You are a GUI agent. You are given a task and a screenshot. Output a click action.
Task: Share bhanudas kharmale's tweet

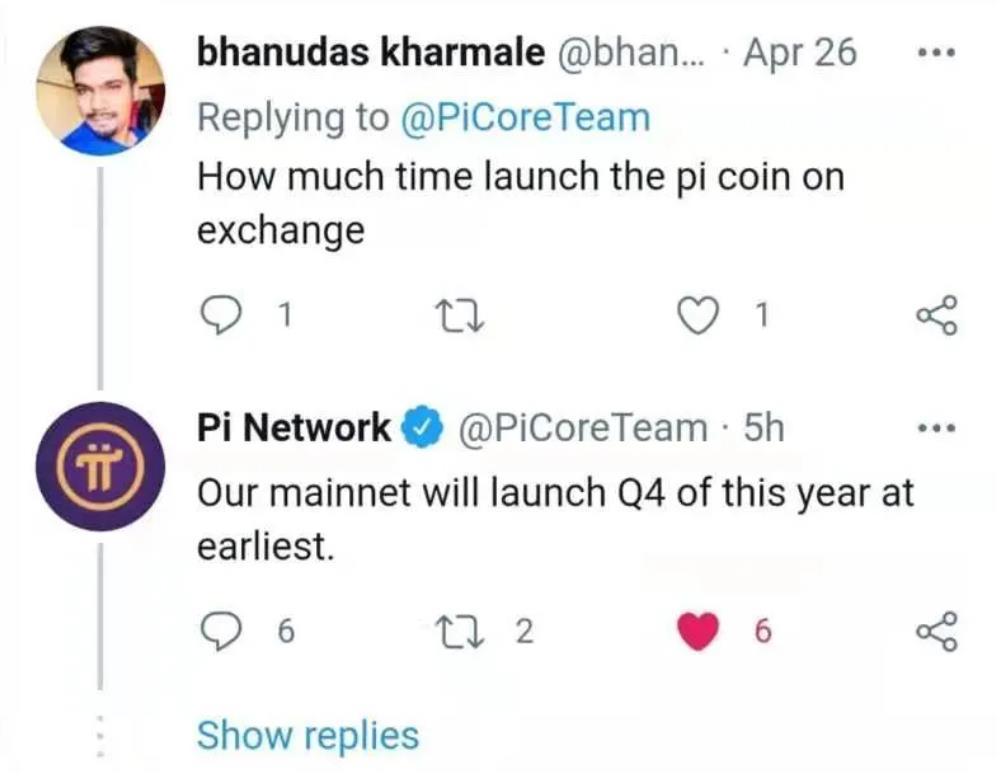point(935,315)
